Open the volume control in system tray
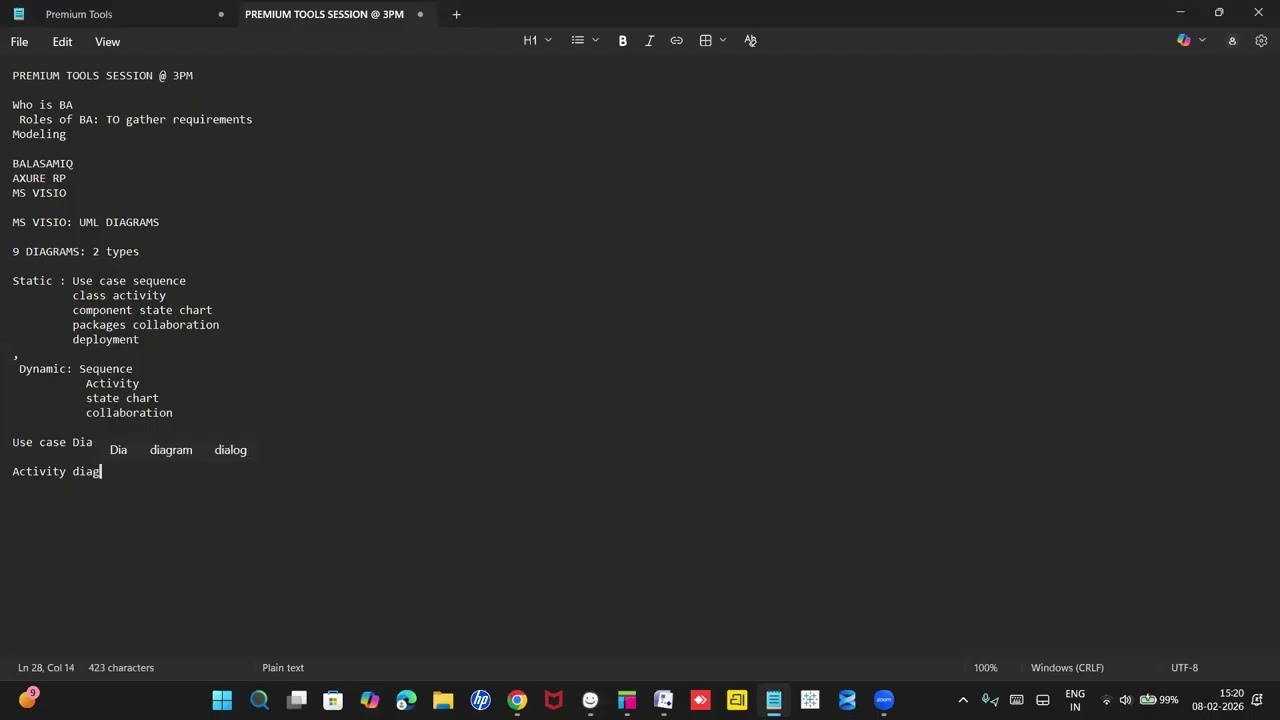The width and height of the screenshot is (1280, 720). pyautogui.click(x=1125, y=700)
